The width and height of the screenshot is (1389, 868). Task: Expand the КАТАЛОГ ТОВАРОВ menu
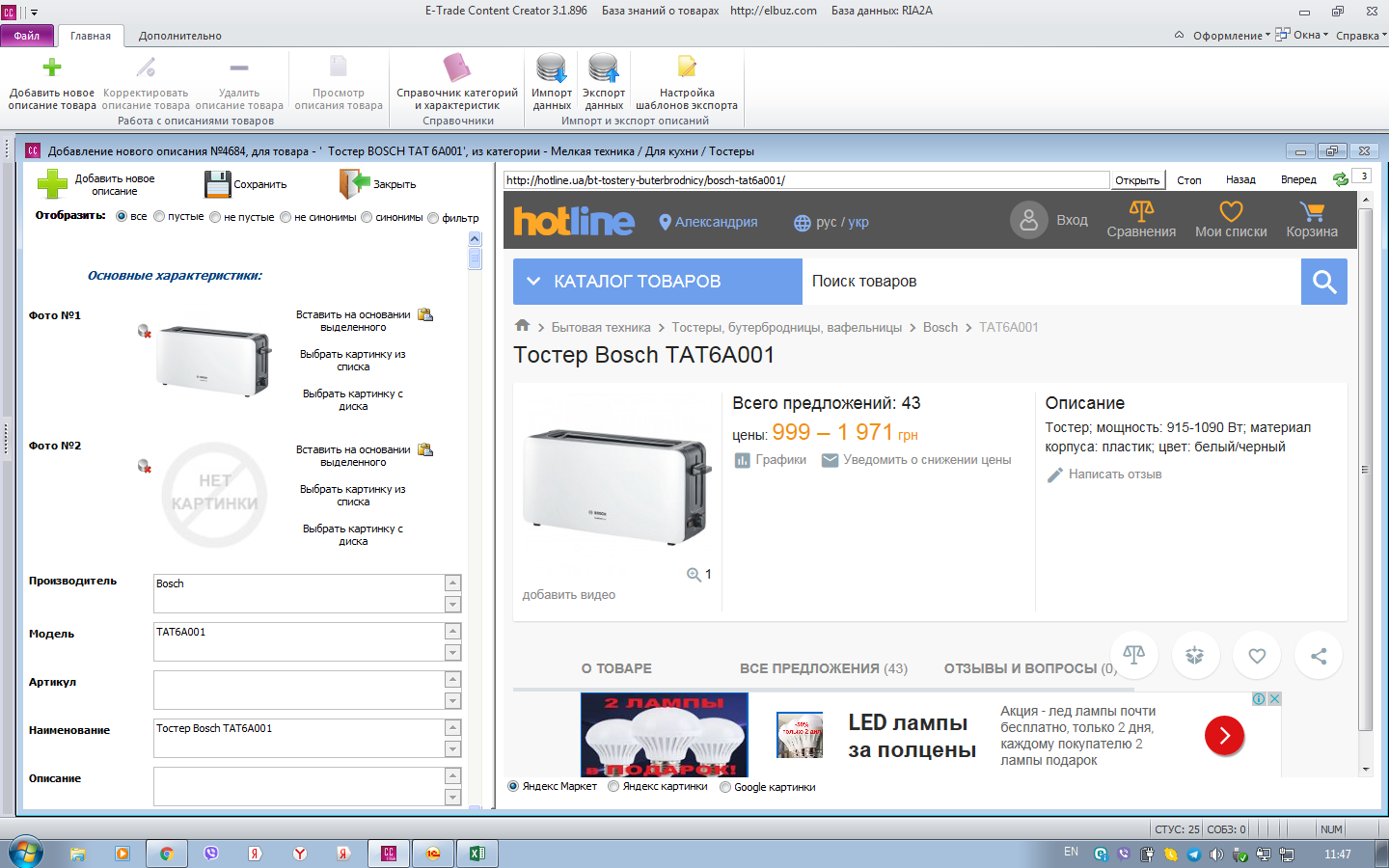click(658, 282)
